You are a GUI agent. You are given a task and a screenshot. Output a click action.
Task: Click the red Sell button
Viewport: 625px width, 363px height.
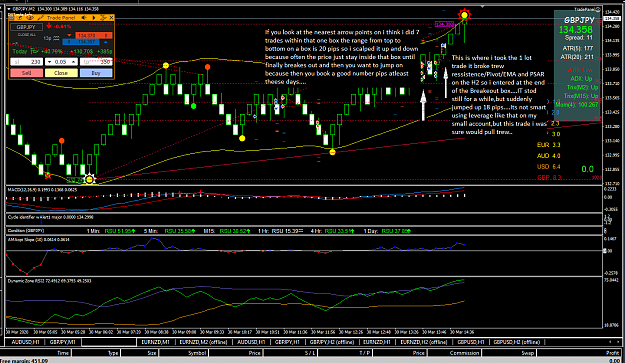(x=26, y=73)
